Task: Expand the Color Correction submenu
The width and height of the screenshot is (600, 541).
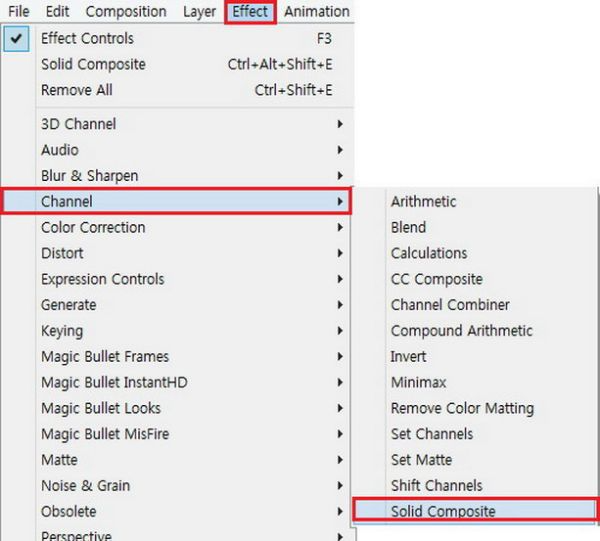Action: pyautogui.click(x=93, y=227)
